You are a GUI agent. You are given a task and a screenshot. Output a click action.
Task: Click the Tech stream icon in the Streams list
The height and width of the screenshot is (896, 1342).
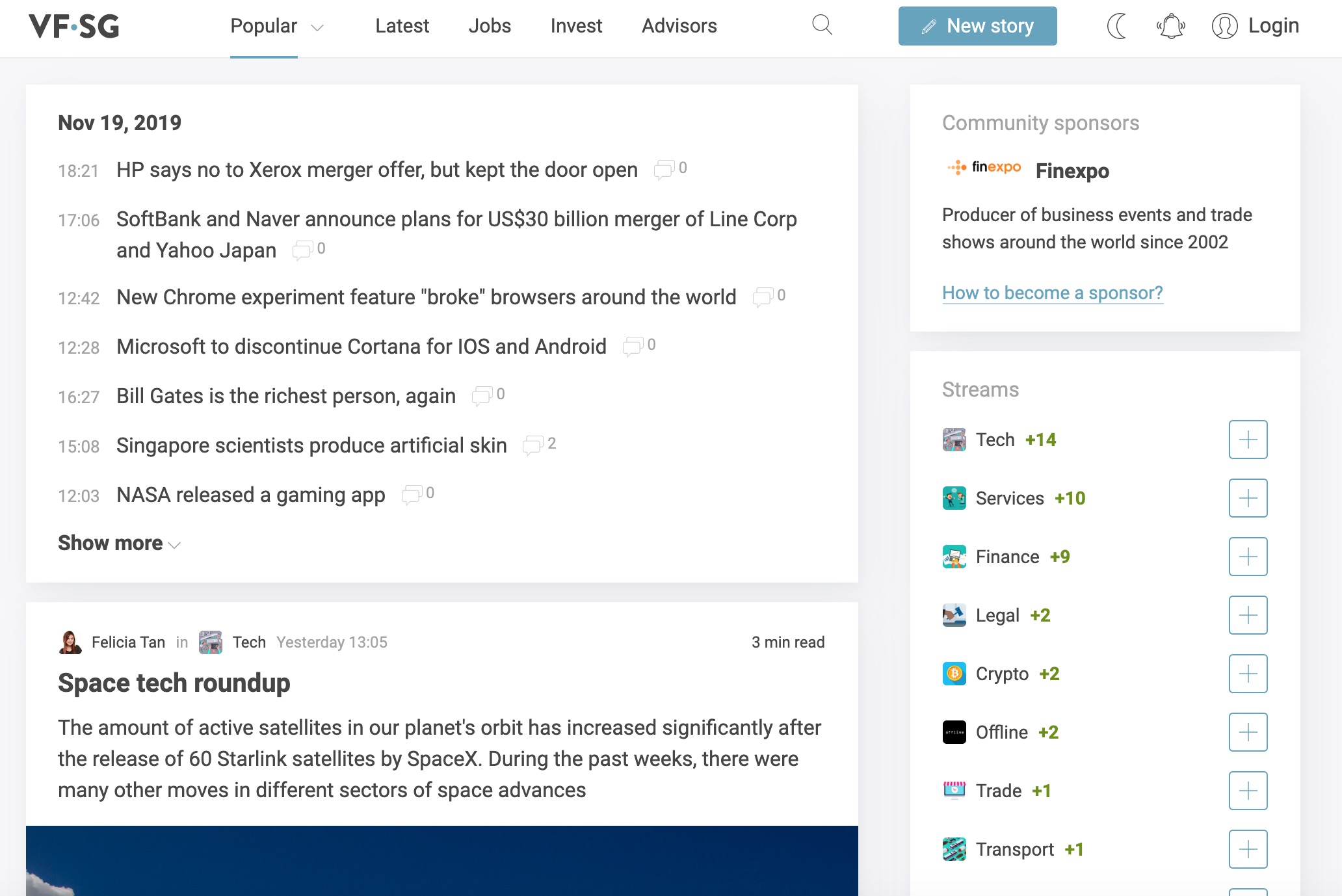pos(954,440)
